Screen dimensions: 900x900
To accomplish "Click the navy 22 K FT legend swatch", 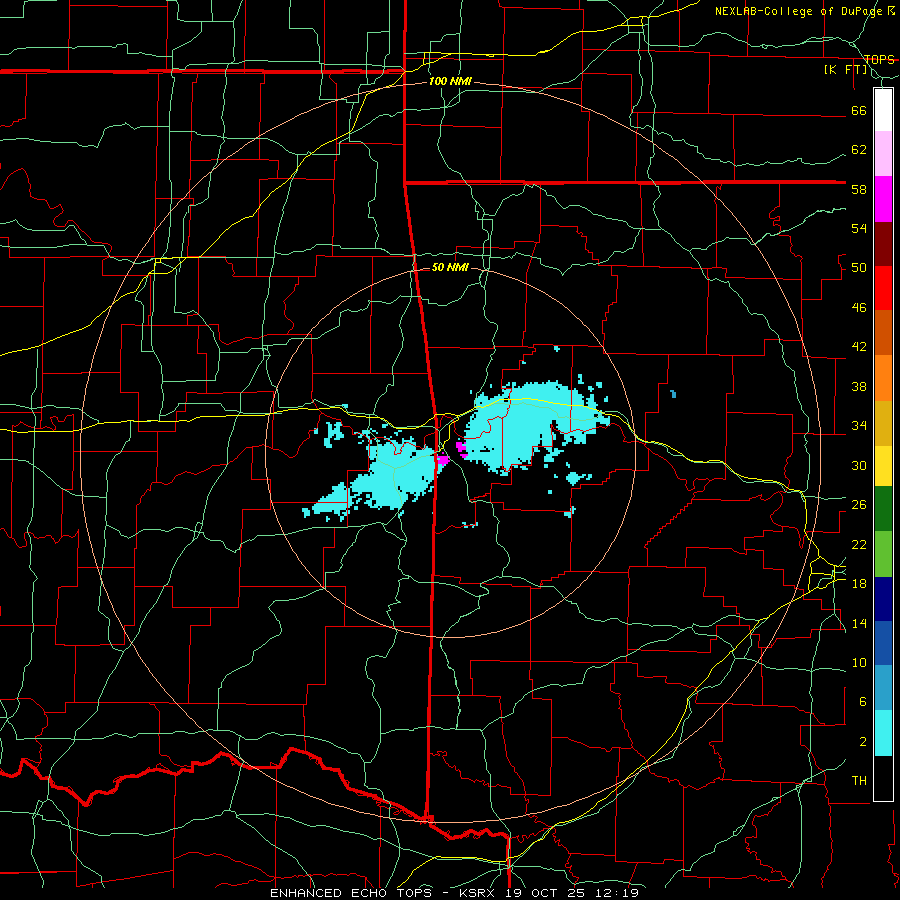I will [883, 599].
